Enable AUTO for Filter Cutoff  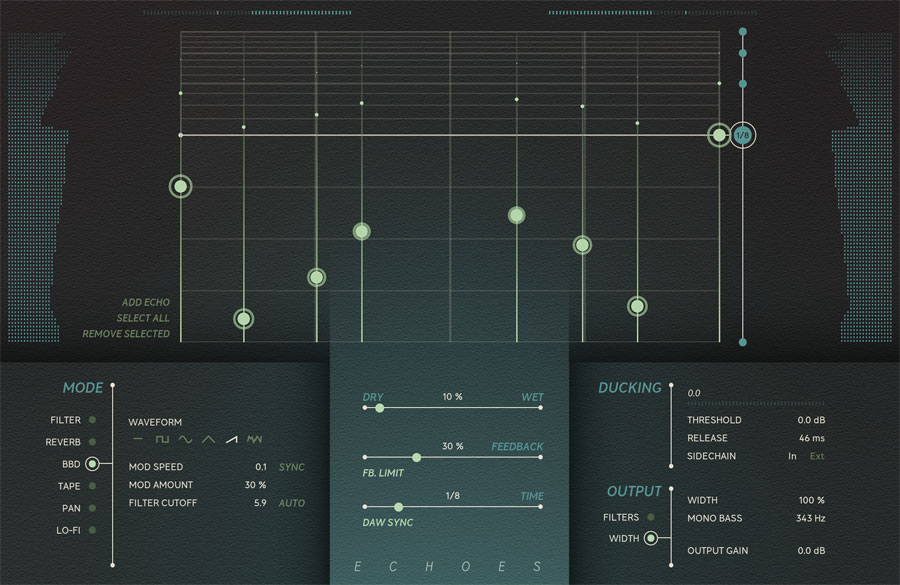click(291, 503)
